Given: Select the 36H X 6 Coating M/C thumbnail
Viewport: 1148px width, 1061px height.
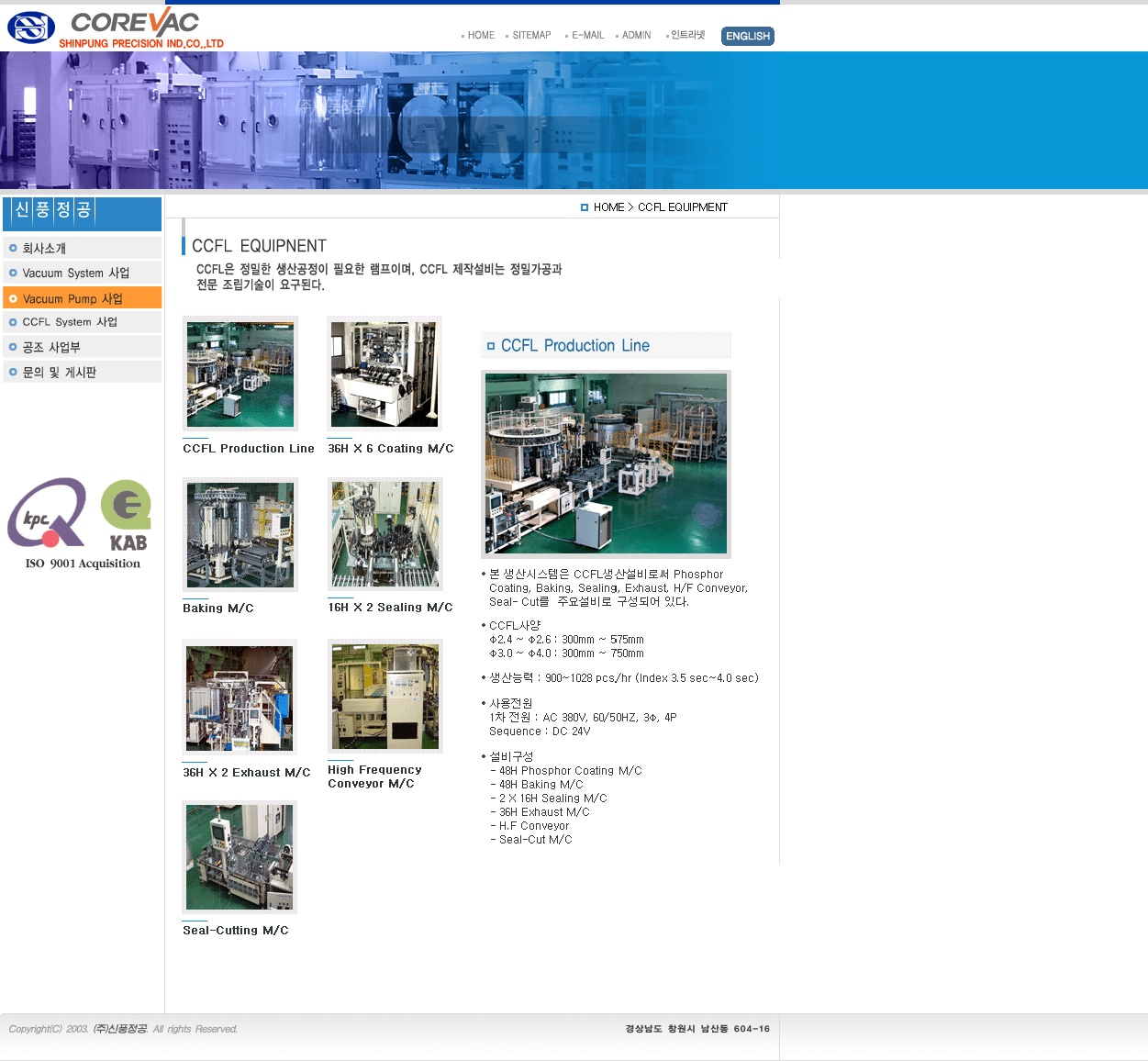Looking at the screenshot, I should (385, 374).
